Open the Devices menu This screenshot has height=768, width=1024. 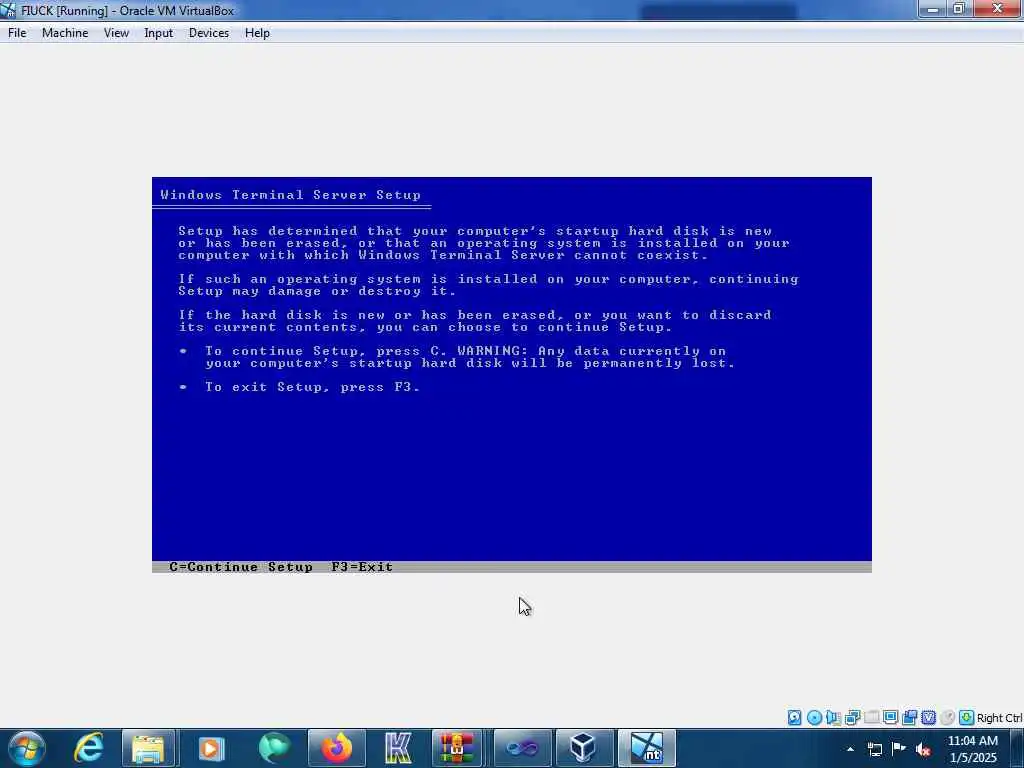pyautogui.click(x=208, y=33)
